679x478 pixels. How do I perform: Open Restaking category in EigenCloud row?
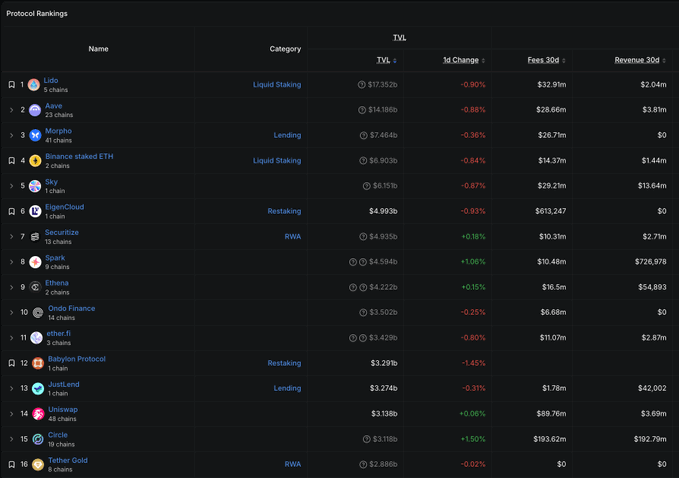284,211
